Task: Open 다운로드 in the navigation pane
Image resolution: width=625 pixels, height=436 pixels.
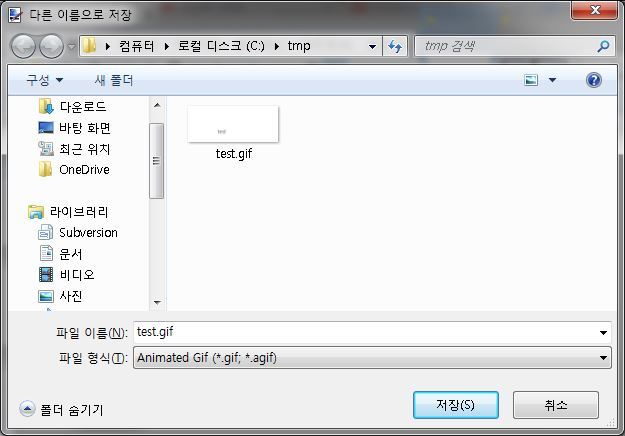Action: pyautogui.click(x=83, y=107)
